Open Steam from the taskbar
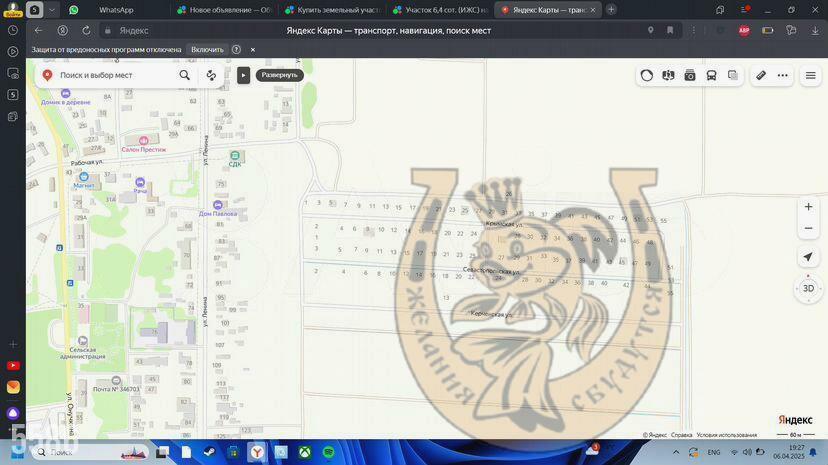Viewport: 828px width, 465px height. [210, 452]
